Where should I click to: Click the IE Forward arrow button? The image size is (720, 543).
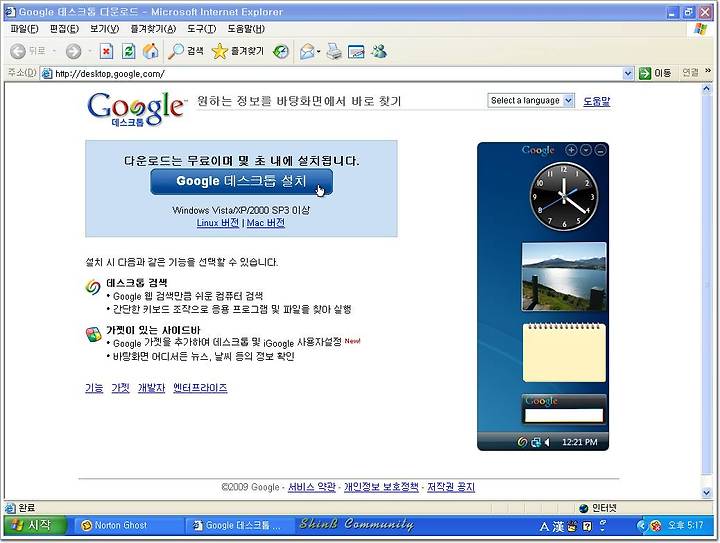[73, 51]
